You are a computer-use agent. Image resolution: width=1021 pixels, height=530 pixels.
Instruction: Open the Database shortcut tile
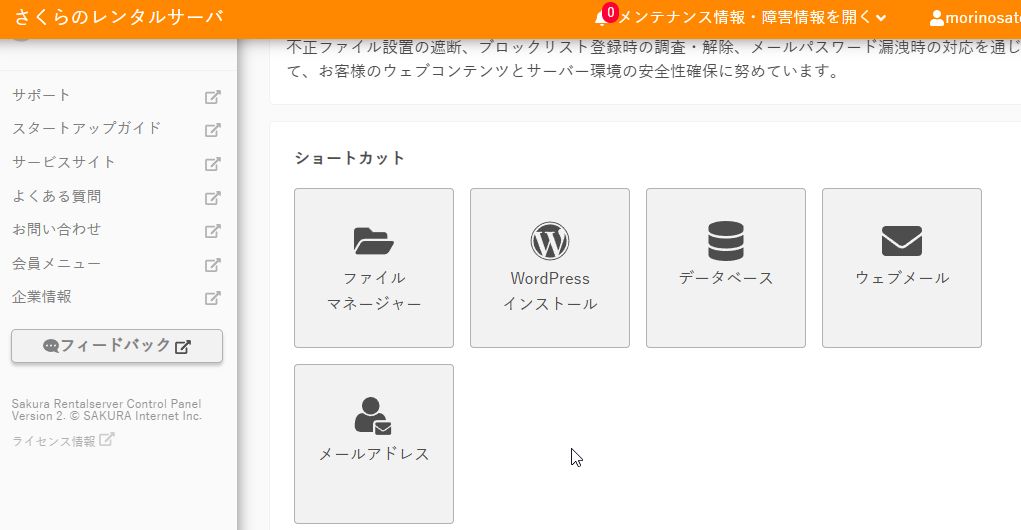pos(725,268)
